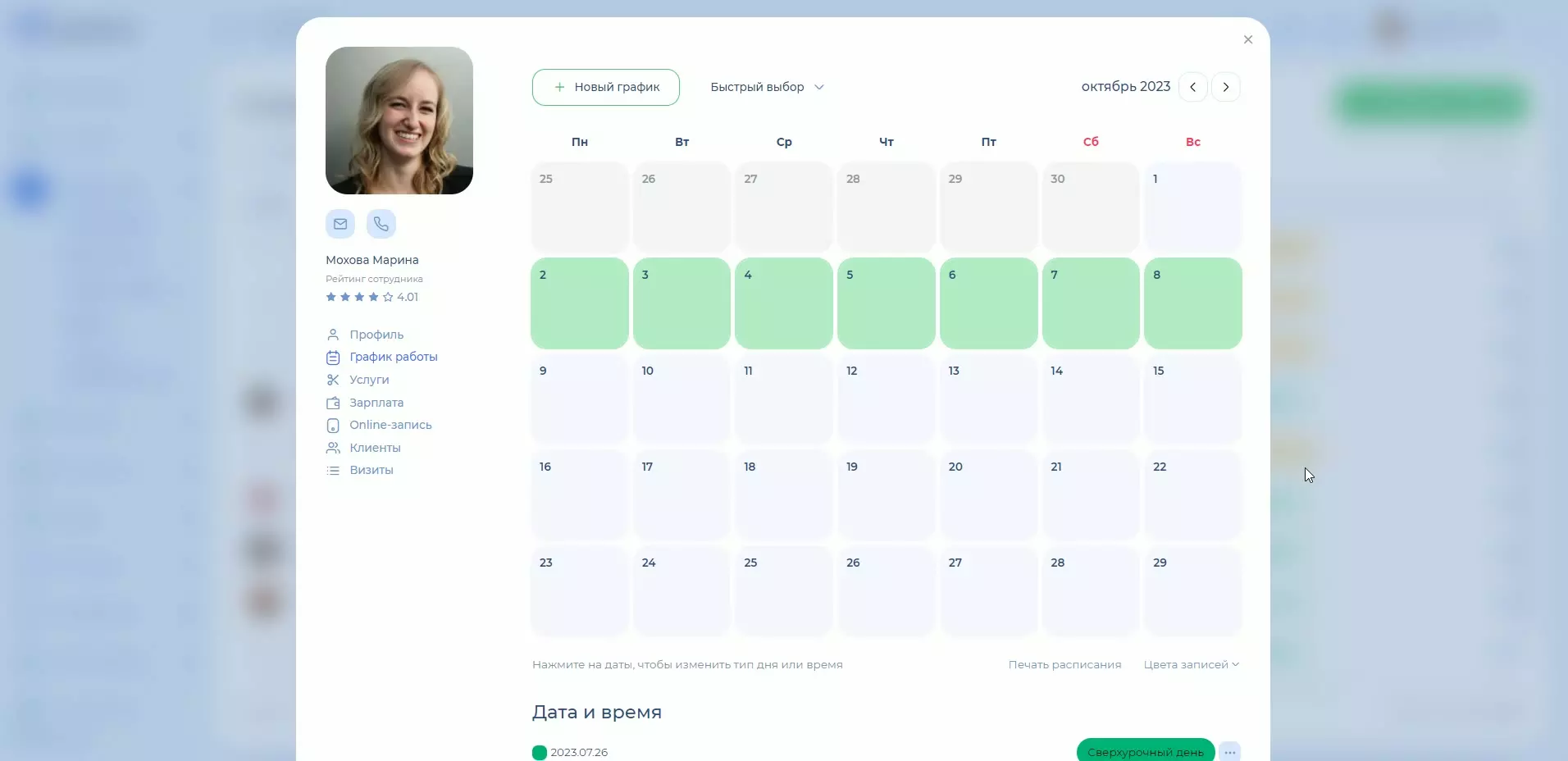Screen dimensions: 1568x761
Task: Click the green dot beside 2023.07.26
Action: [539, 752]
